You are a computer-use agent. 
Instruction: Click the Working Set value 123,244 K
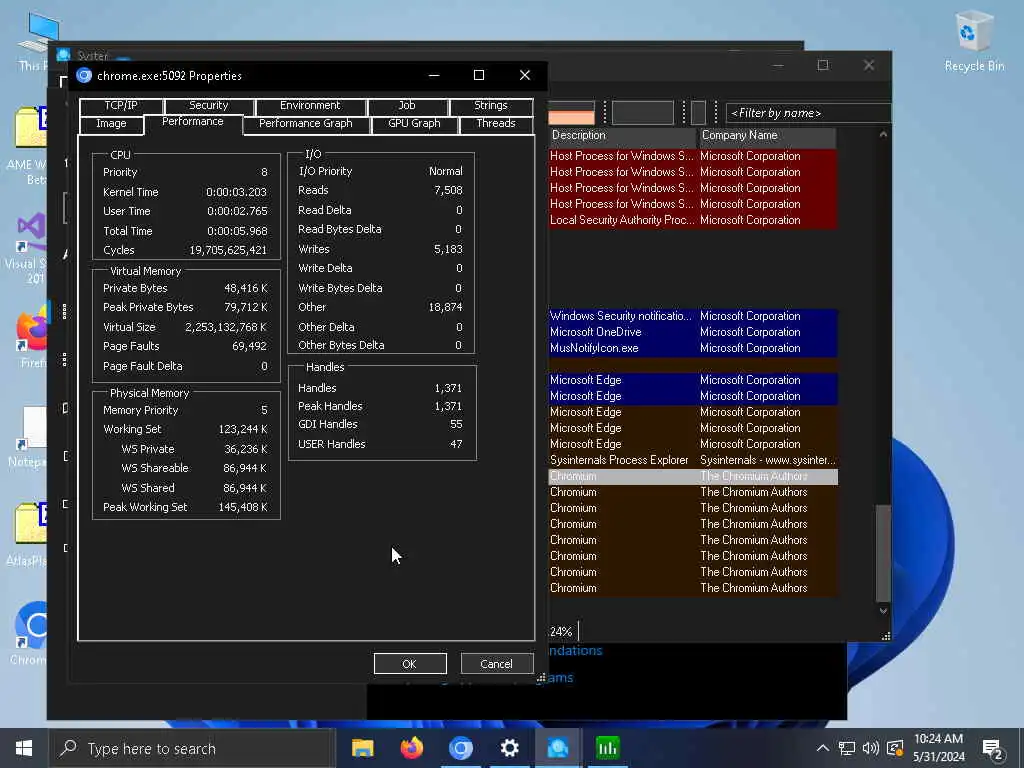(x=243, y=430)
